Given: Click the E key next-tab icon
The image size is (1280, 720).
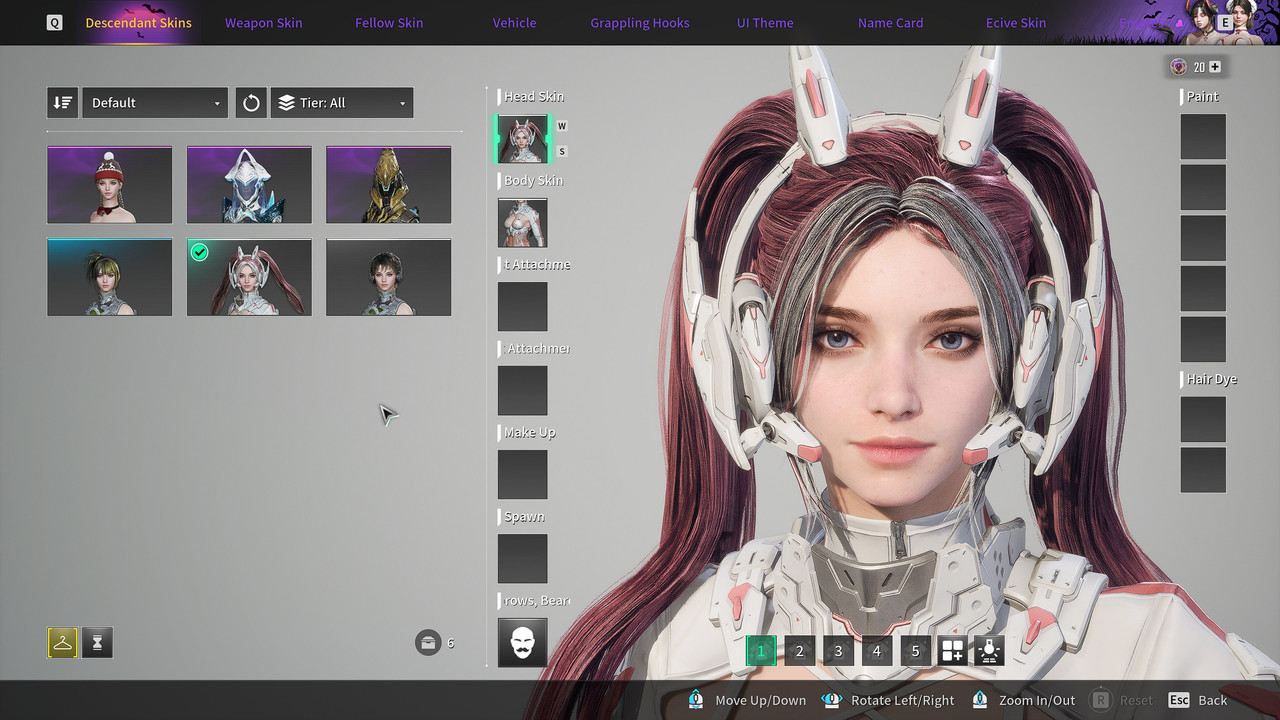Looking at the screenshot, I should tap(1224, 22).
